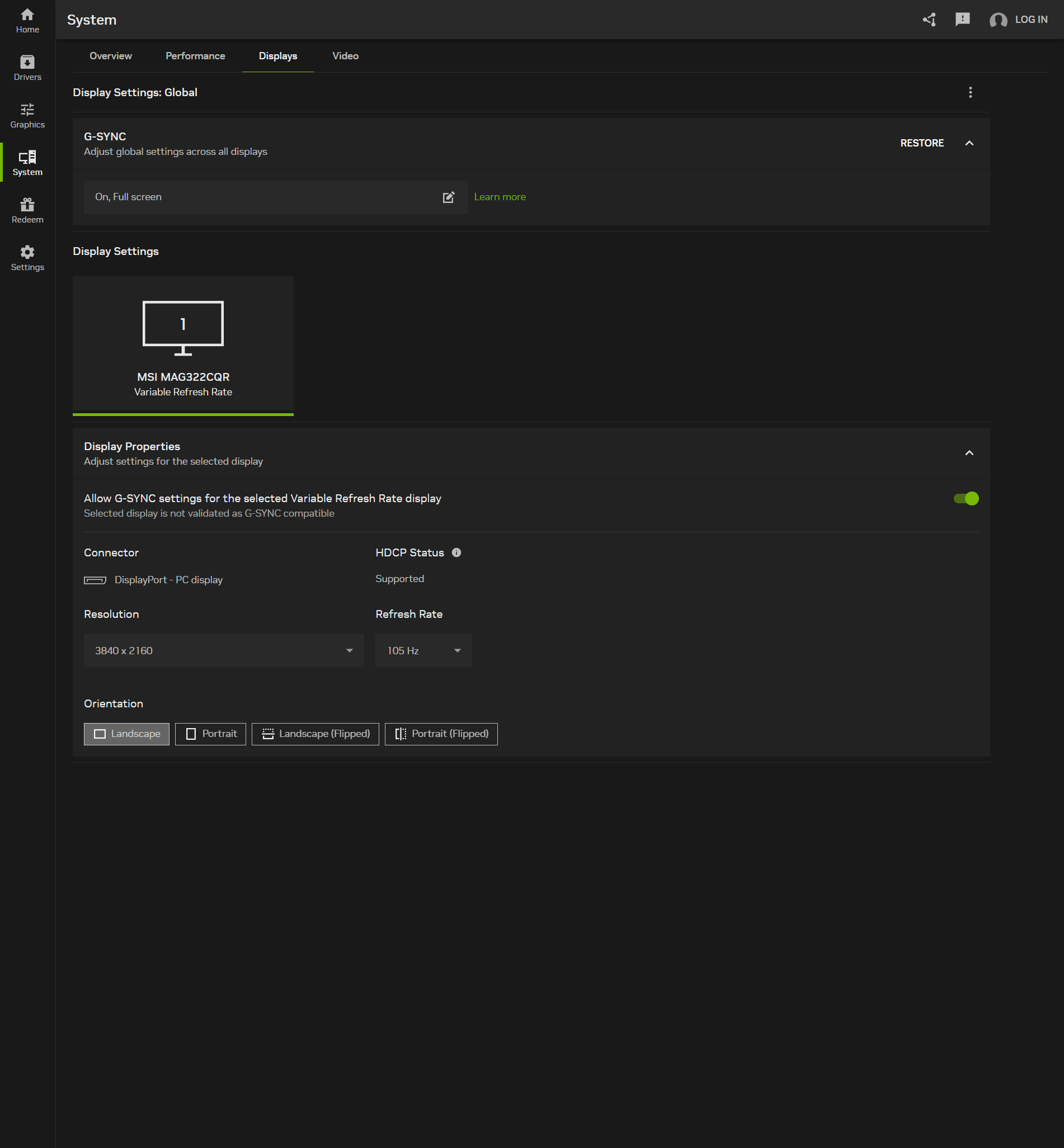
Task: Open the Settings gear in sidebar
Action: [27, 258]
